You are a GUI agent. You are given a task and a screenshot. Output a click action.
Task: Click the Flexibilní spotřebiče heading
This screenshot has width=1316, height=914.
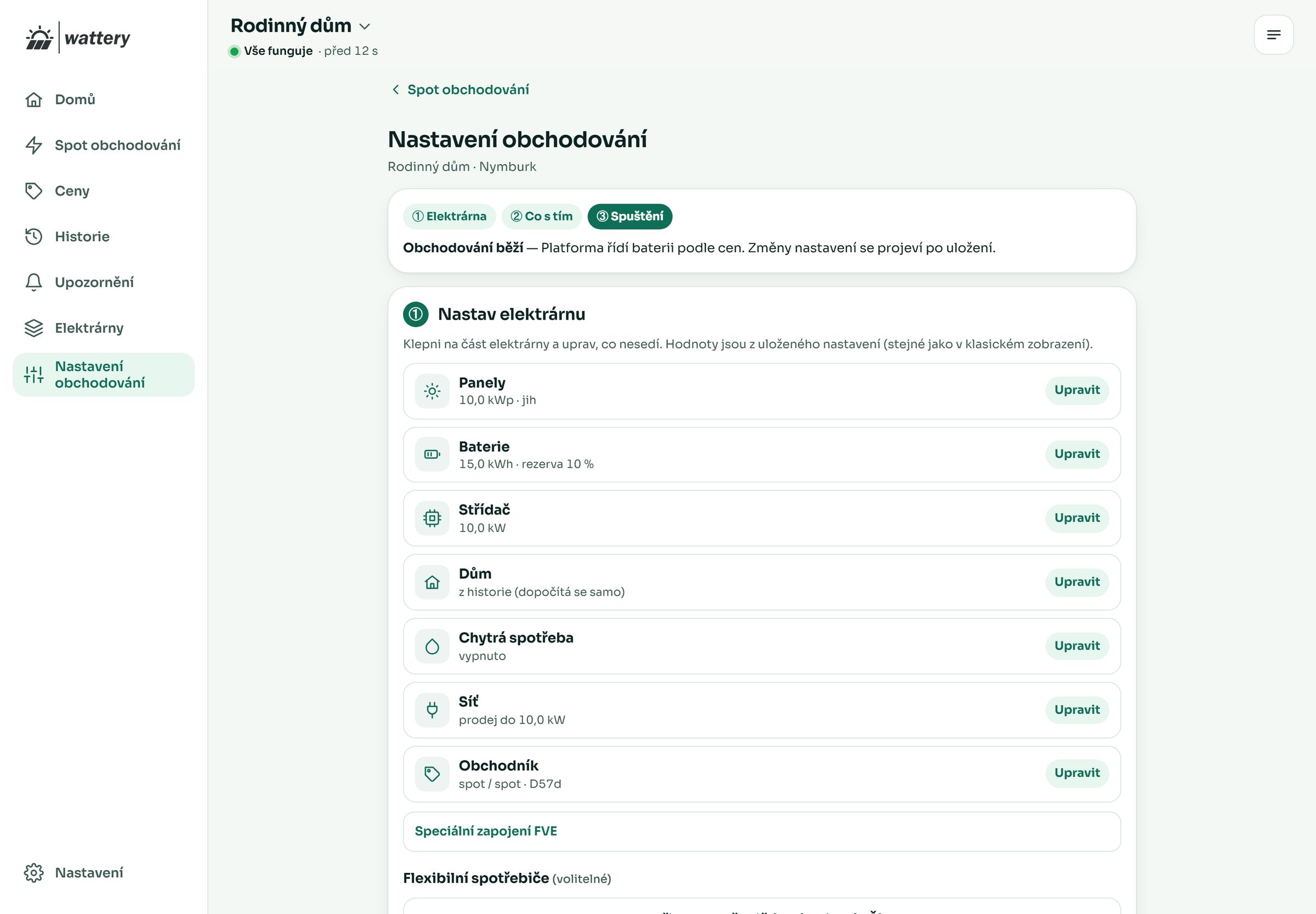tap(476, 878)
